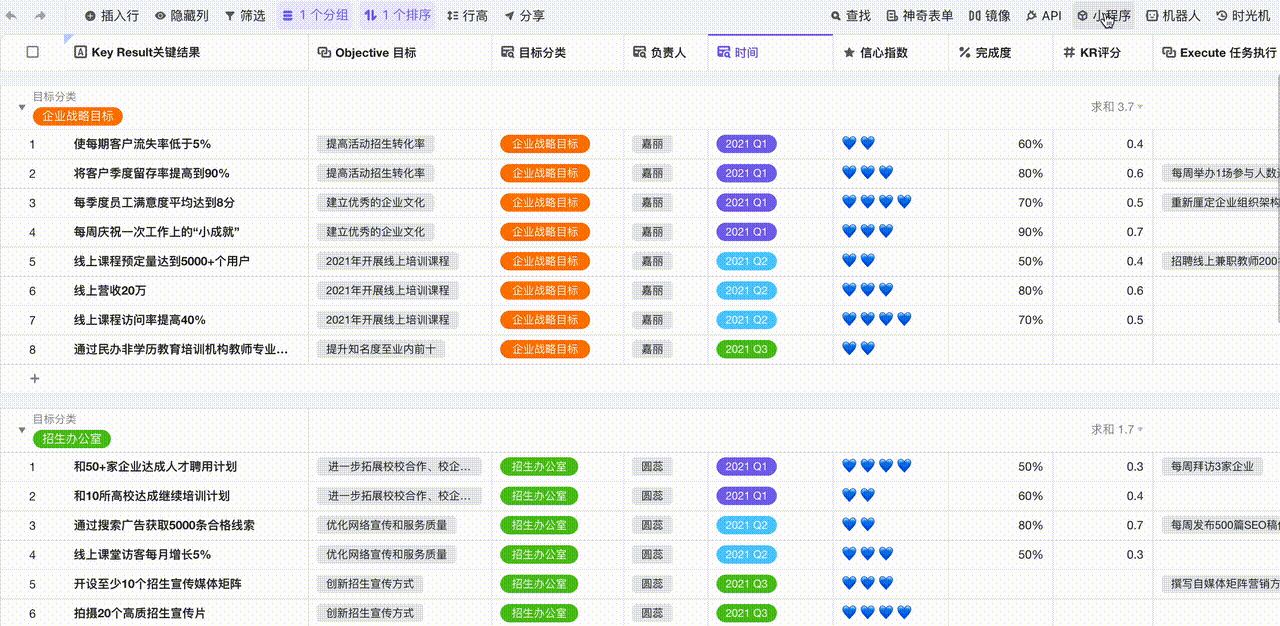The height and width of the screenshot is (626, 1280).
Task: Select the cell 通过搜索广告获取5000条合格线索
Action: tap(185, 525)
